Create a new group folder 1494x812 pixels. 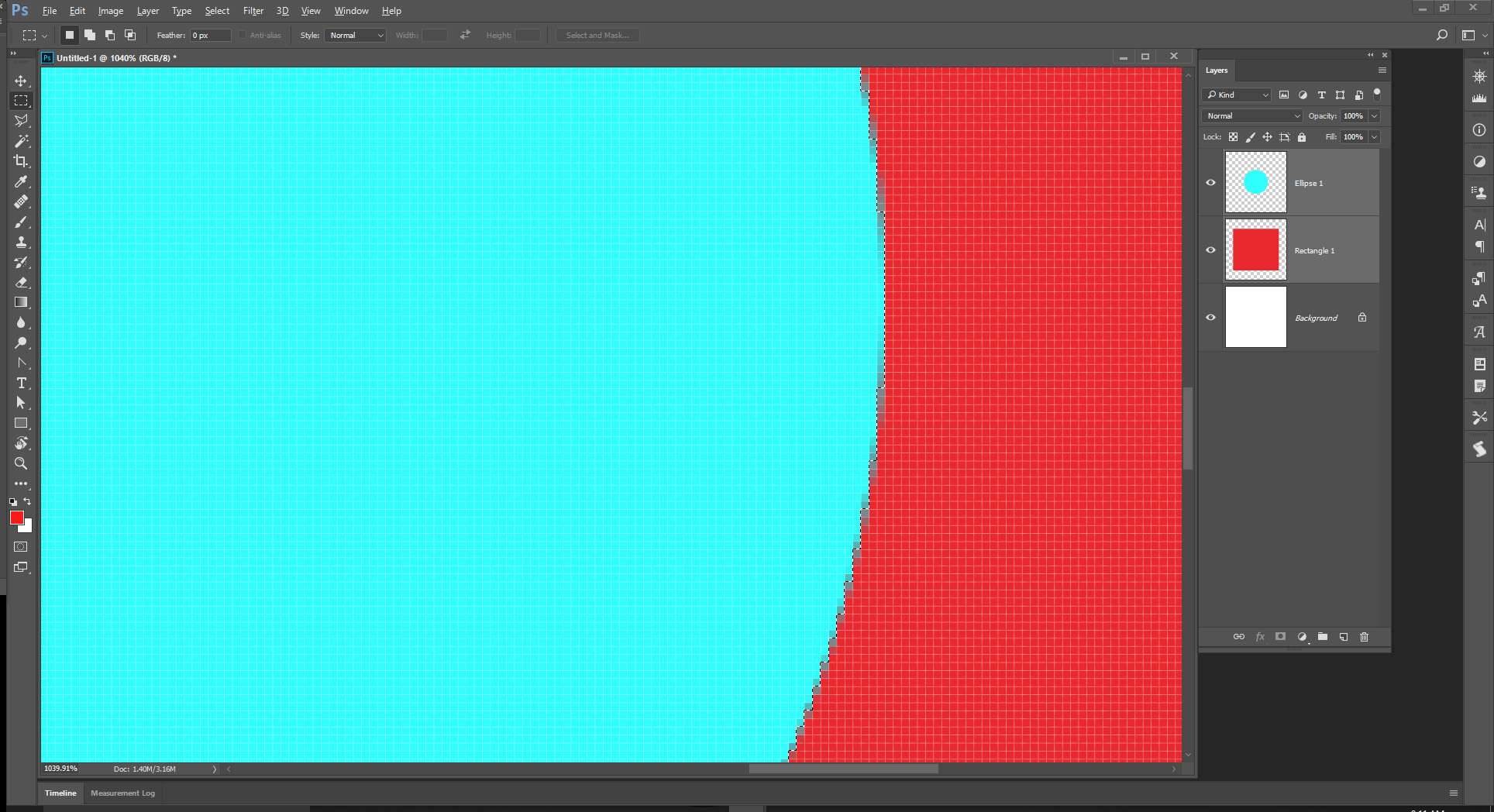[x=1323, y=637]
